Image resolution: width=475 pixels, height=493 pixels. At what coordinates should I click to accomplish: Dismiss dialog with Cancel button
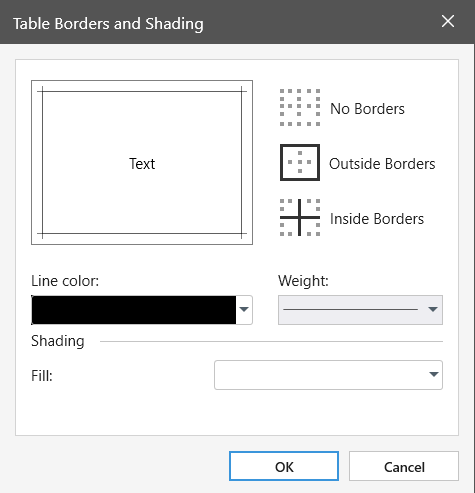click(x=404, y=466)
